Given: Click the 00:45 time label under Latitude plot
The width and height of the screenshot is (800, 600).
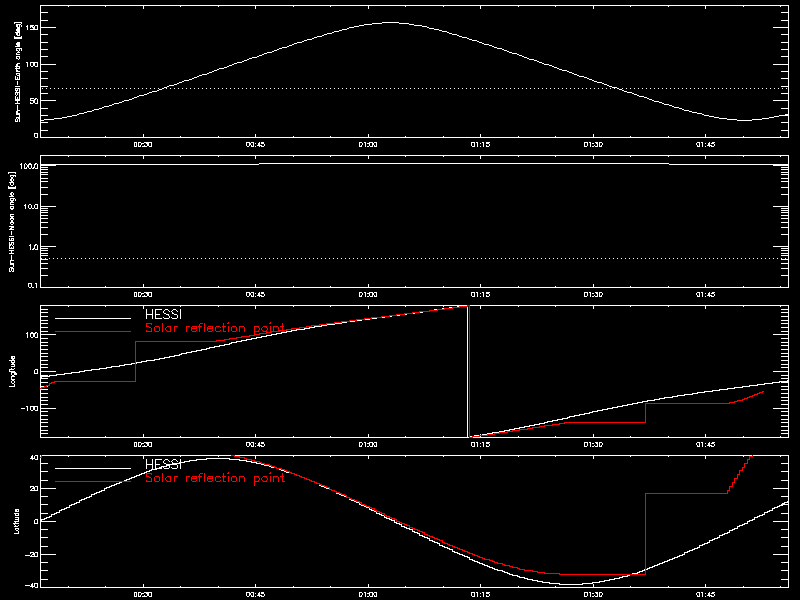Looking at the screenshot, I should 255,595.
